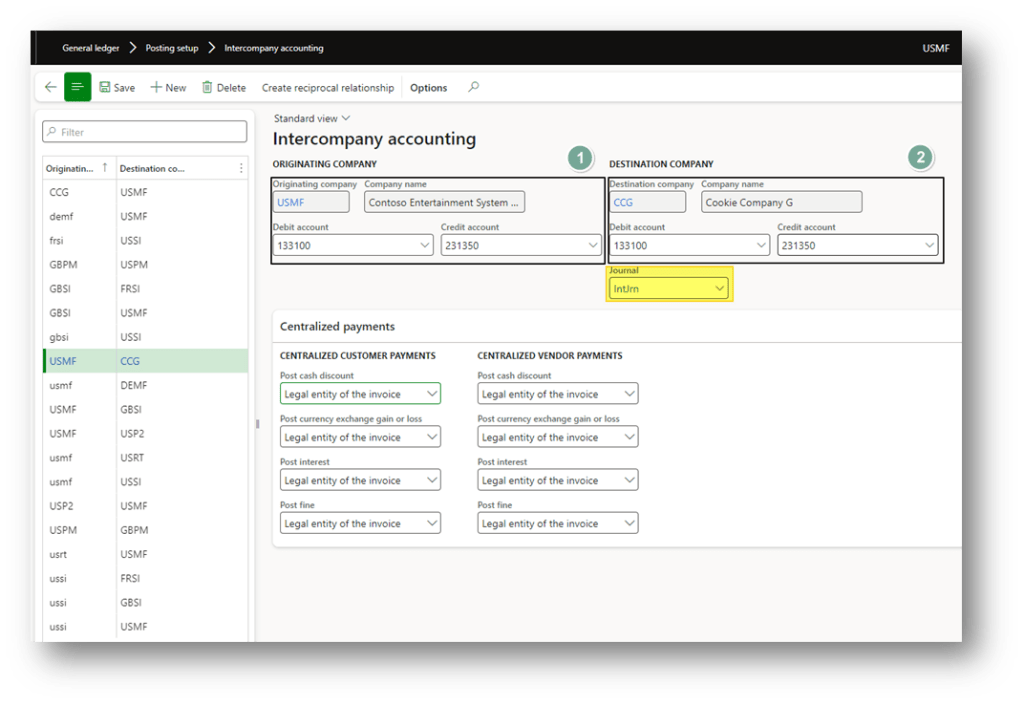Image resolution: width=1024 pixels, height=704 pixels.
Task: Open grid column options three-dot icon
Action: (x=241, y=168)
